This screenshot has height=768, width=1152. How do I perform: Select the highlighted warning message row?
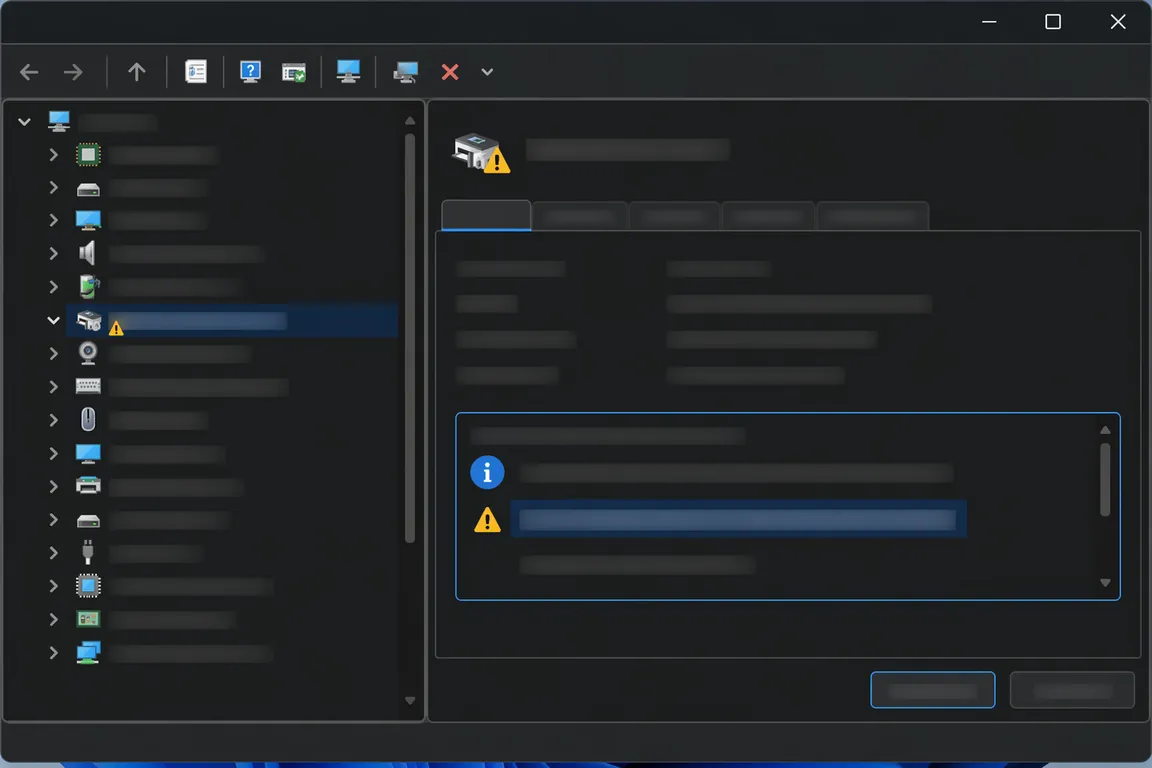pos(738,520)
